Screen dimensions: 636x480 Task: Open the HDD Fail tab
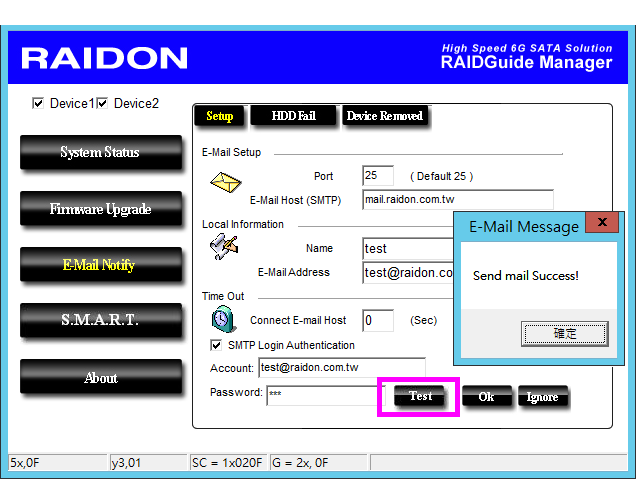coord(293,116)
